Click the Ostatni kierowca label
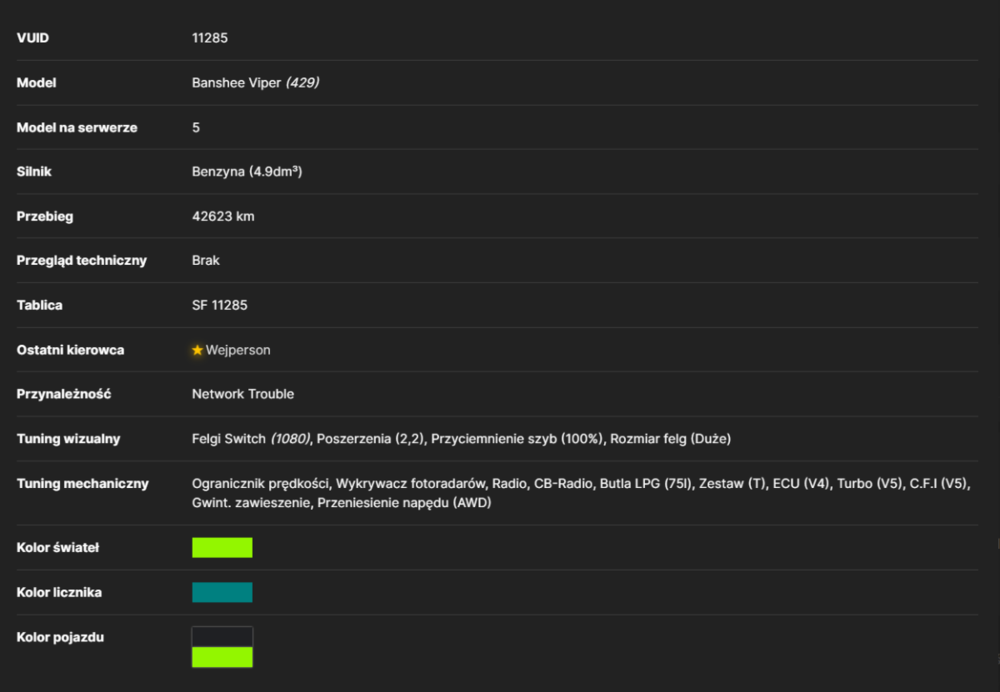The width and height of the screenshot is (1000, 692). [x=70, y=350]
